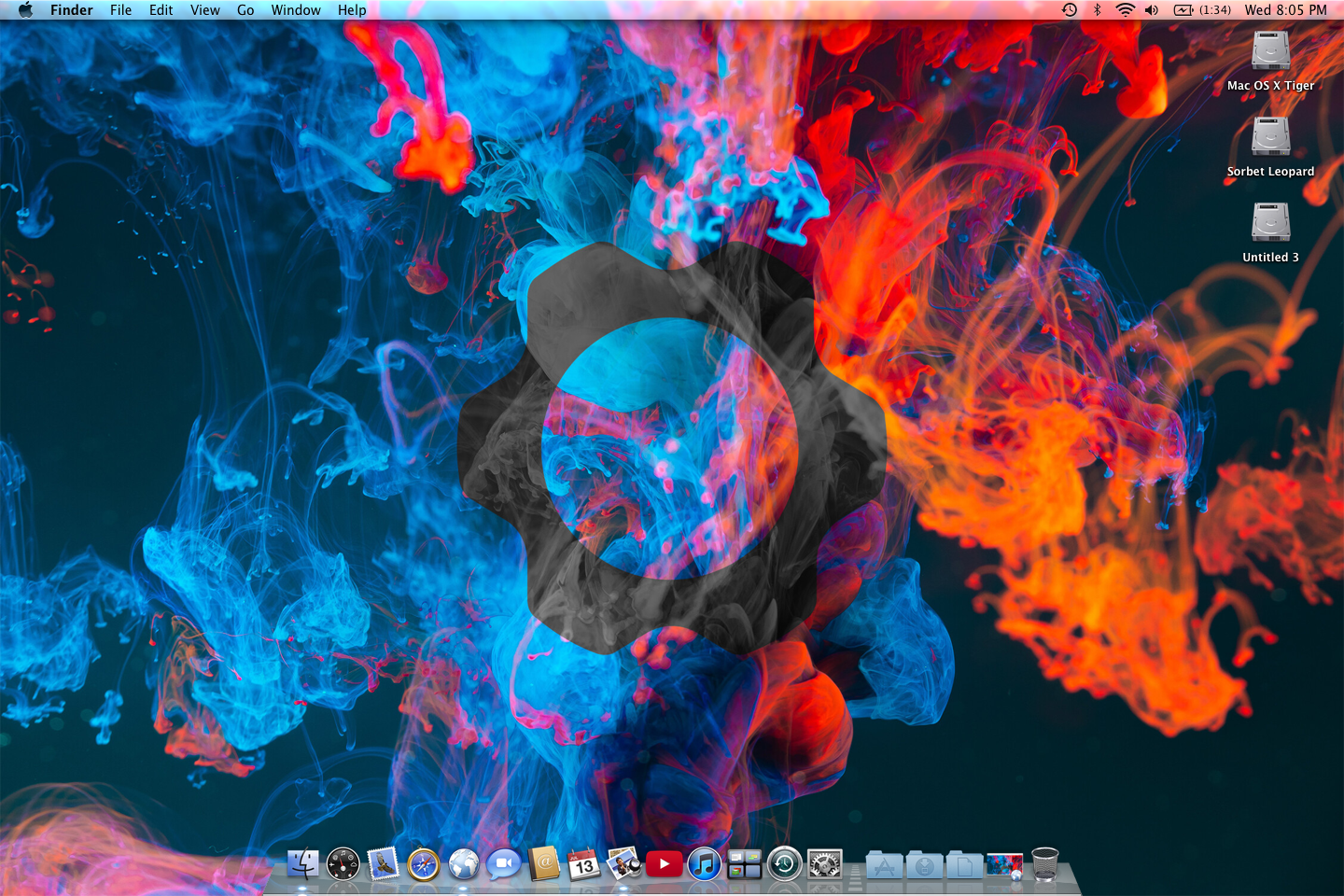Open the Downloads folder stack
Screen dimensions: 1344x896
[924, 865]
